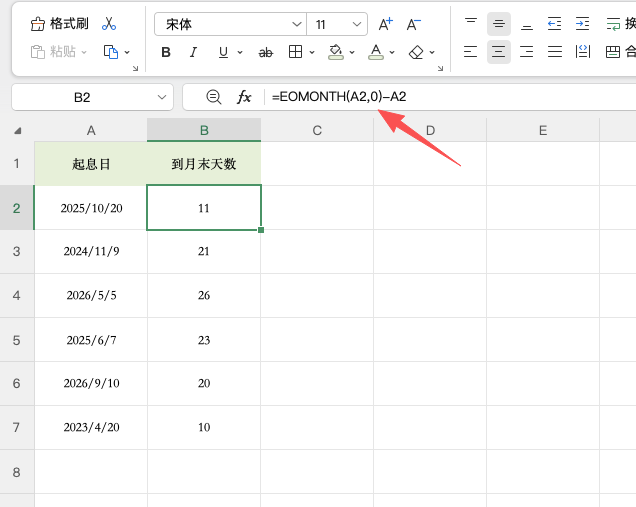Toggle strikethrough formatting
The image size is (636, 507).
(266, 52)
